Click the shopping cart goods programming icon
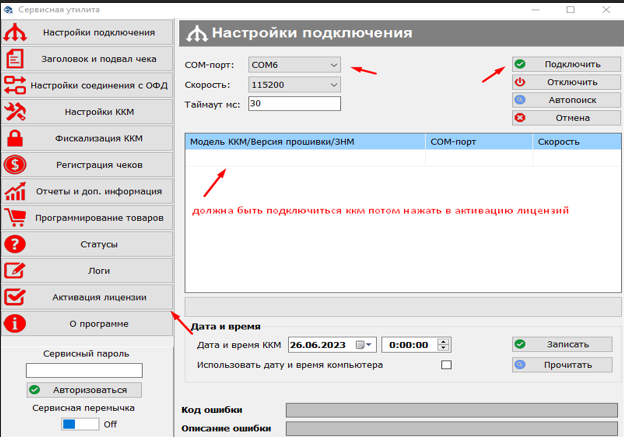This screenshot has width=624, height=437. tap(15, 217)
